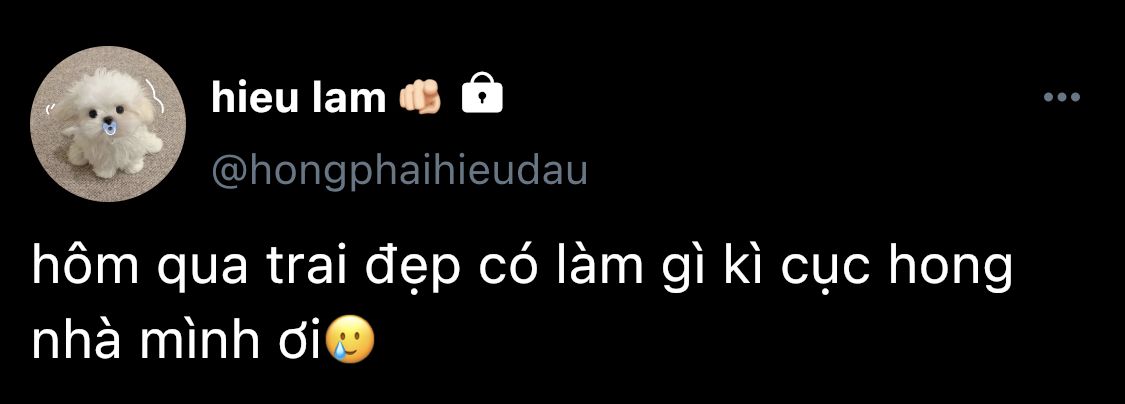1125x404 pixels.
Task: Open the three-dot more options menu
Action: click(1062, 98)
